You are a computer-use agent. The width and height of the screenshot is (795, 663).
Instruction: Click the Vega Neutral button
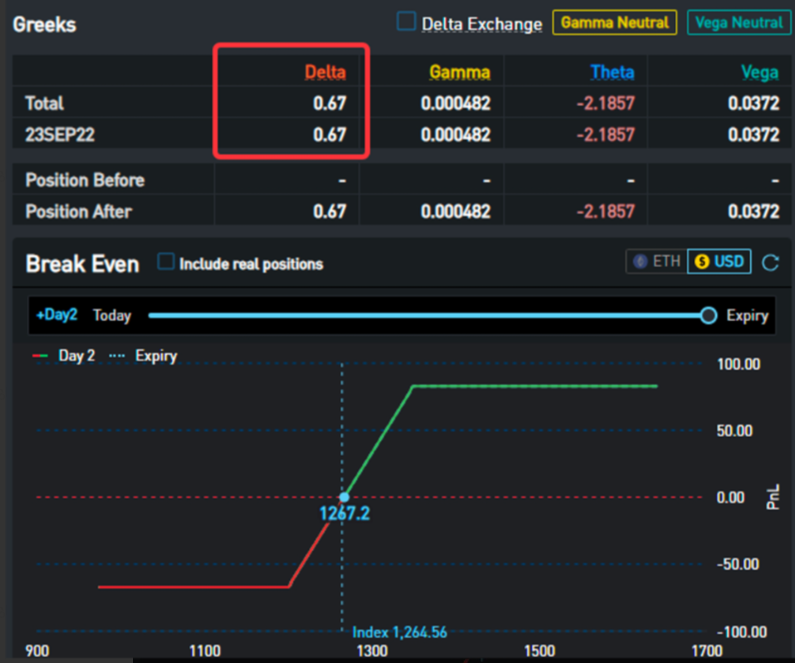pyautogui.click(x=737, y=22)
